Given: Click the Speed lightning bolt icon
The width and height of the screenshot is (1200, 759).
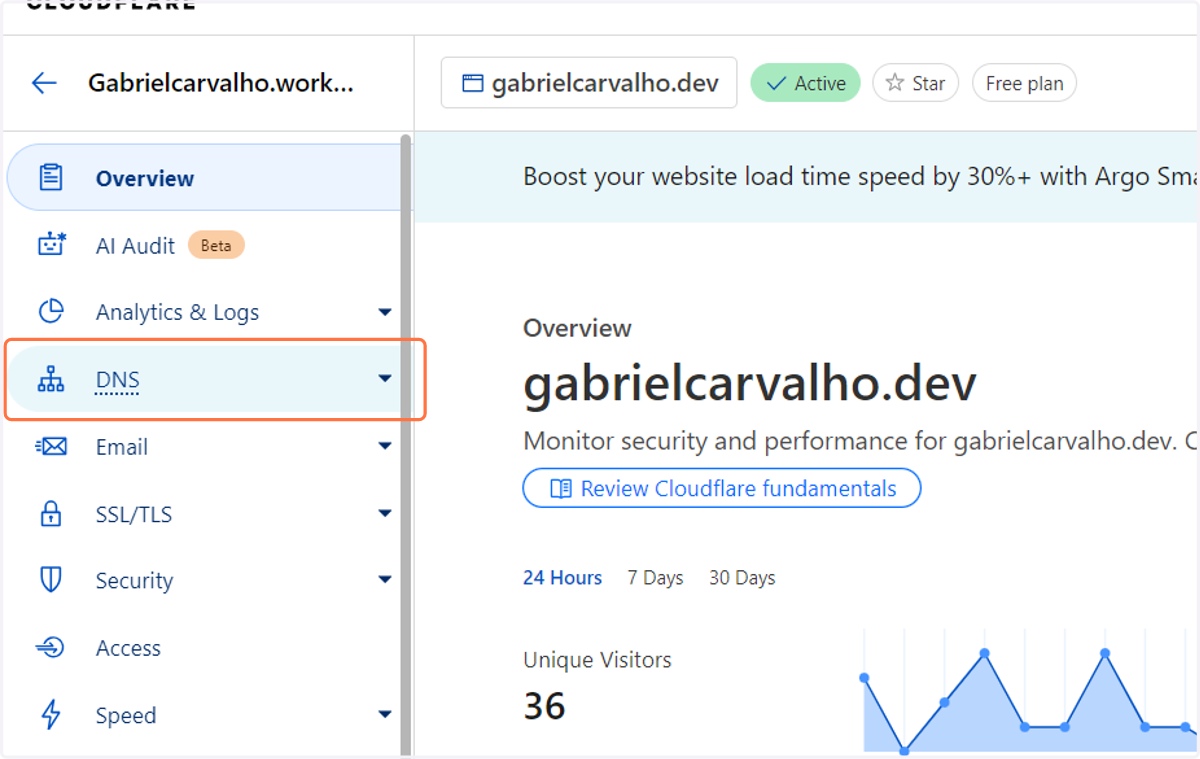Looking at the screenshot, I should (x=50, y=715).
